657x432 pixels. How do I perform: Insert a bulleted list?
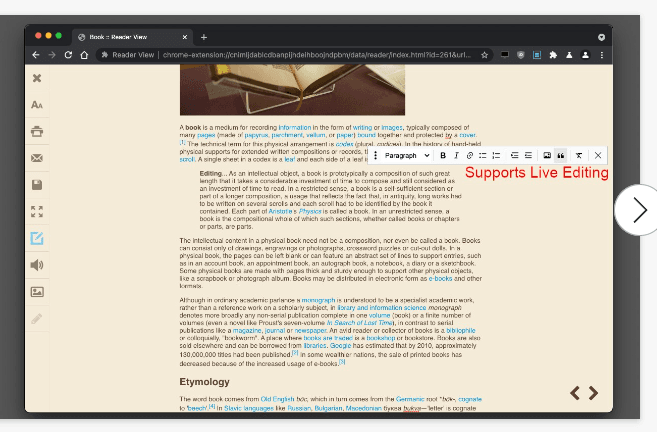[x=483, y=155]
